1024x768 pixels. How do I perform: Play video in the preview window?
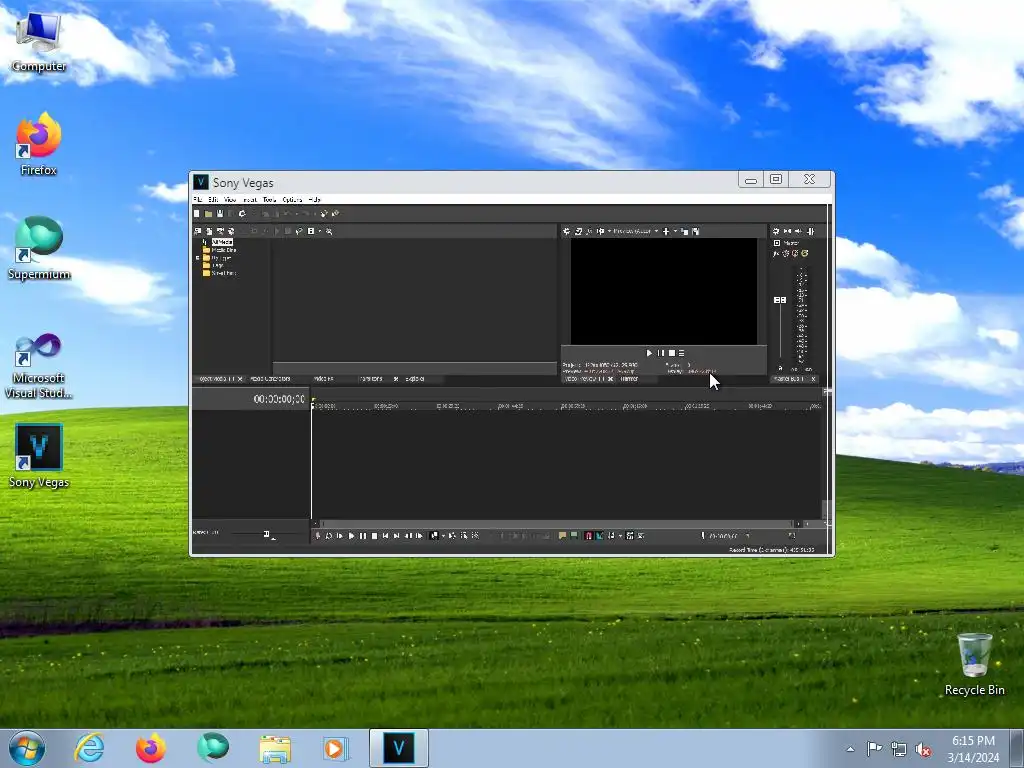[649, 353]
